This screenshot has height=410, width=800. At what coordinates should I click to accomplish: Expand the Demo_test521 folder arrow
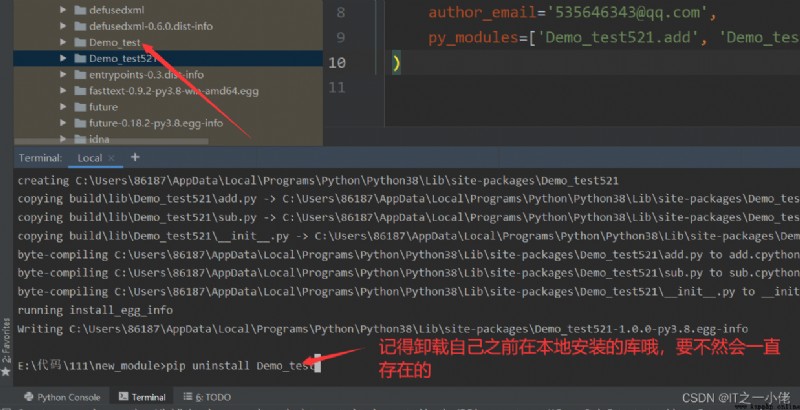point(63,58)
